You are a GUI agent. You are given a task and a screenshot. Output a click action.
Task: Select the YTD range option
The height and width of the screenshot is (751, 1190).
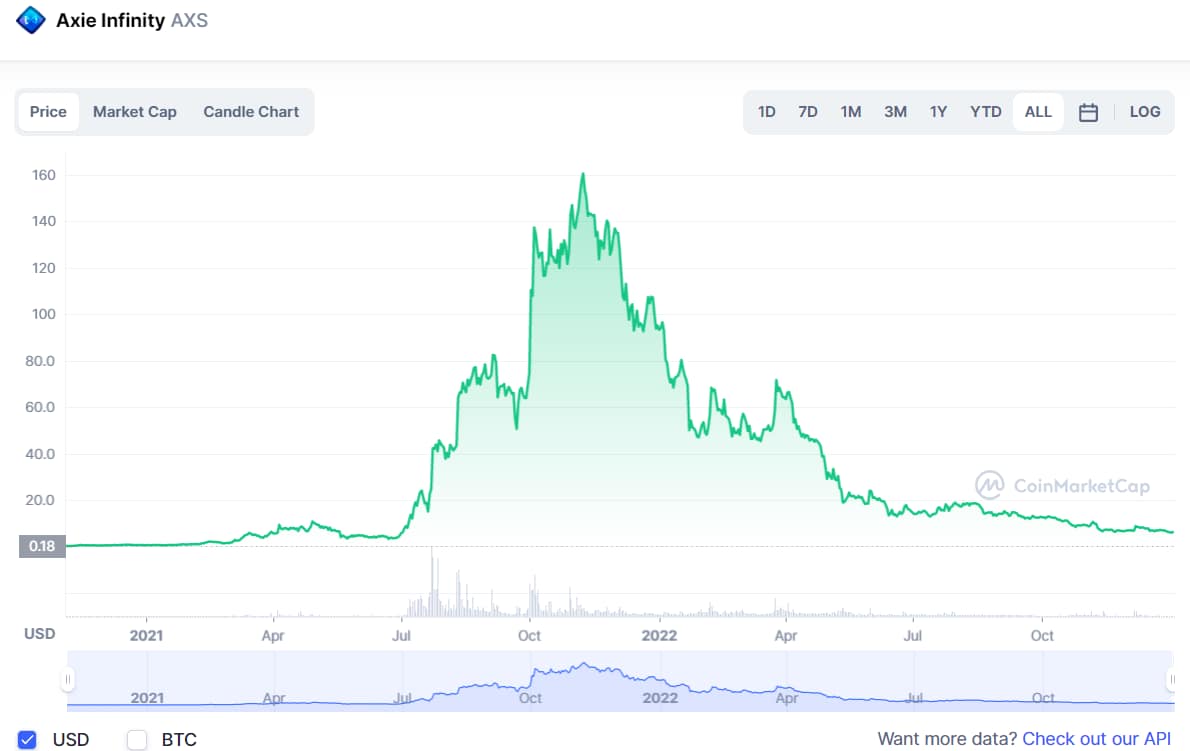click(985, 112)
